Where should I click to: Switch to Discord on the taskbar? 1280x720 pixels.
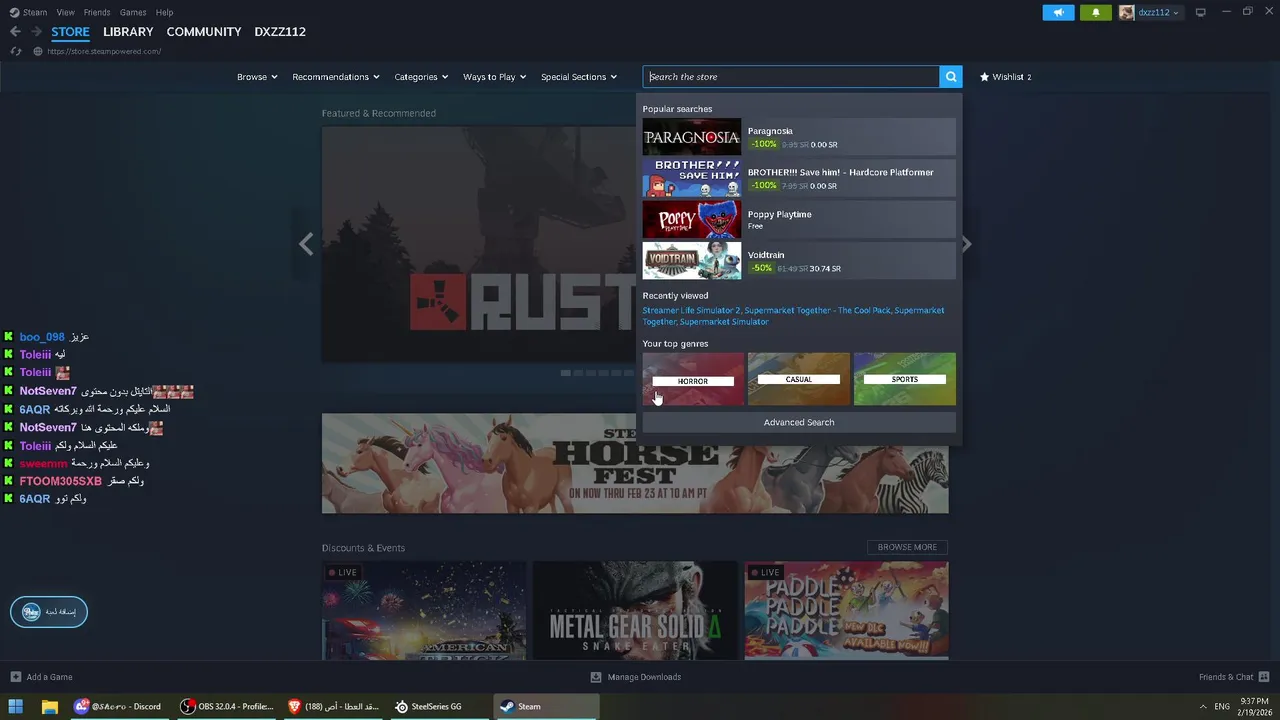(118, 706)
